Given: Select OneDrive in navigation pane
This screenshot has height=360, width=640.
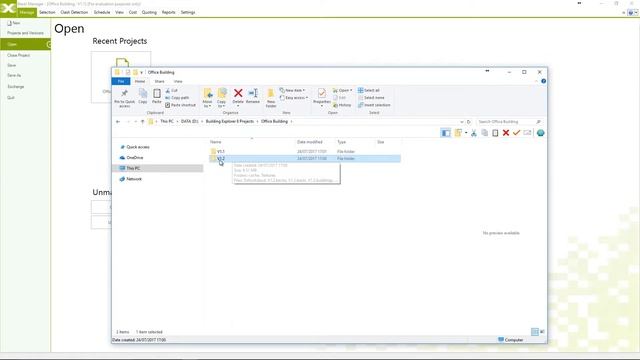Looking at the screenshot, I should point(131,158).
